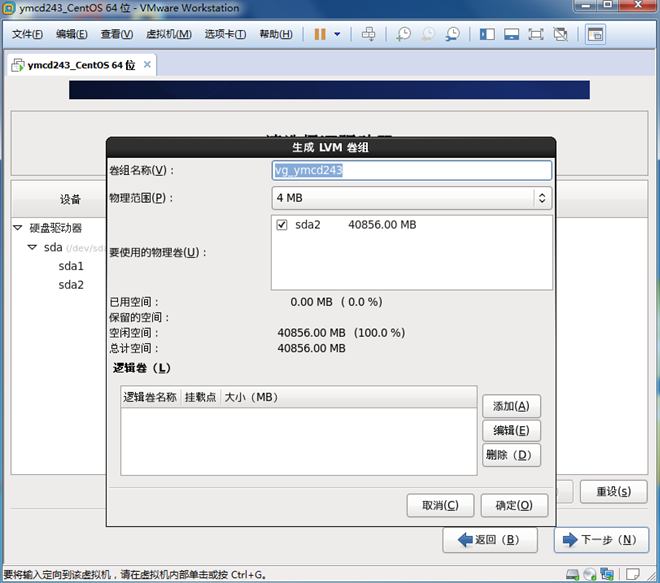This screenshot has width=660, height=583.
Task: Open the 编辑(E) menu
Action: tap(72, 34)
